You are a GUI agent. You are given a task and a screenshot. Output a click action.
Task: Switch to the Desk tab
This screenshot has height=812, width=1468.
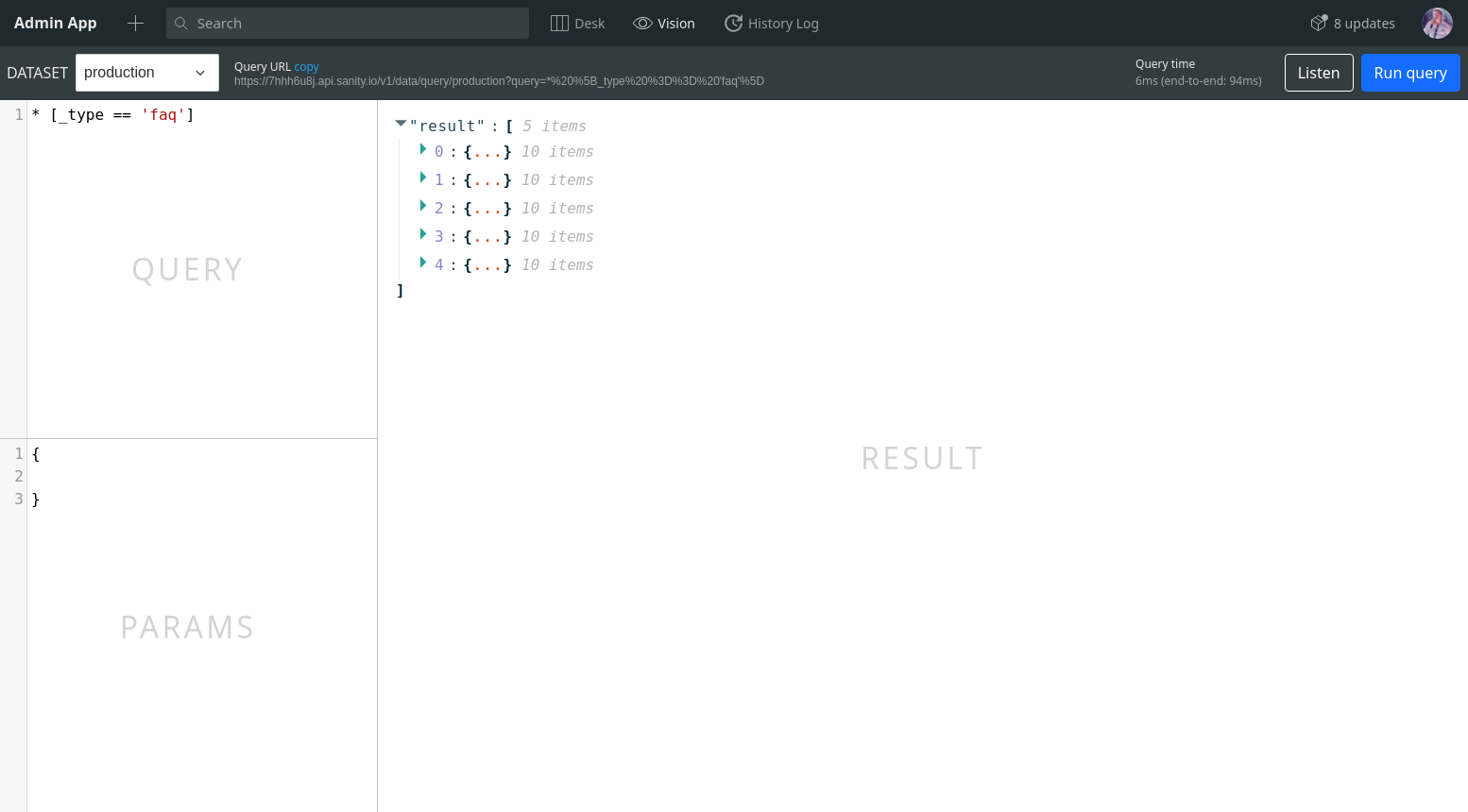pos(578,24)
